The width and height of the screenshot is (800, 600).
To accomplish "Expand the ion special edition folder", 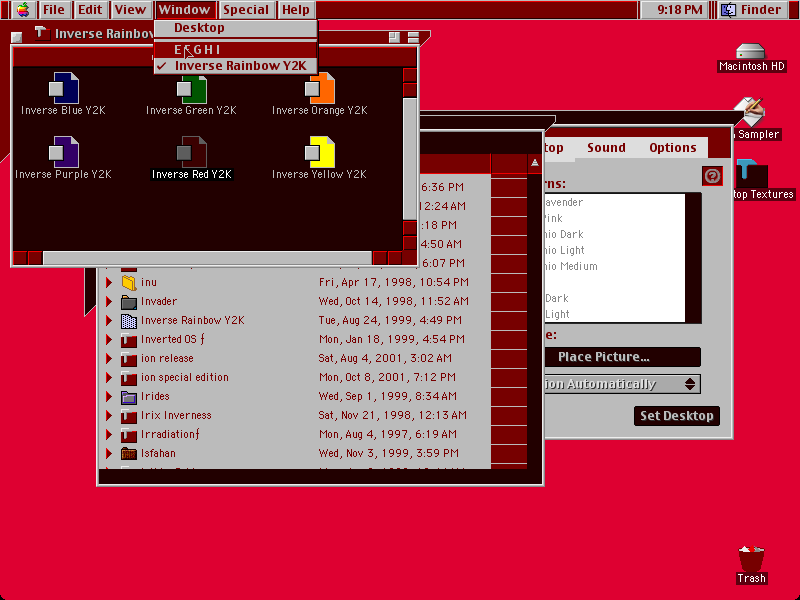I will [x=109, y=378].
